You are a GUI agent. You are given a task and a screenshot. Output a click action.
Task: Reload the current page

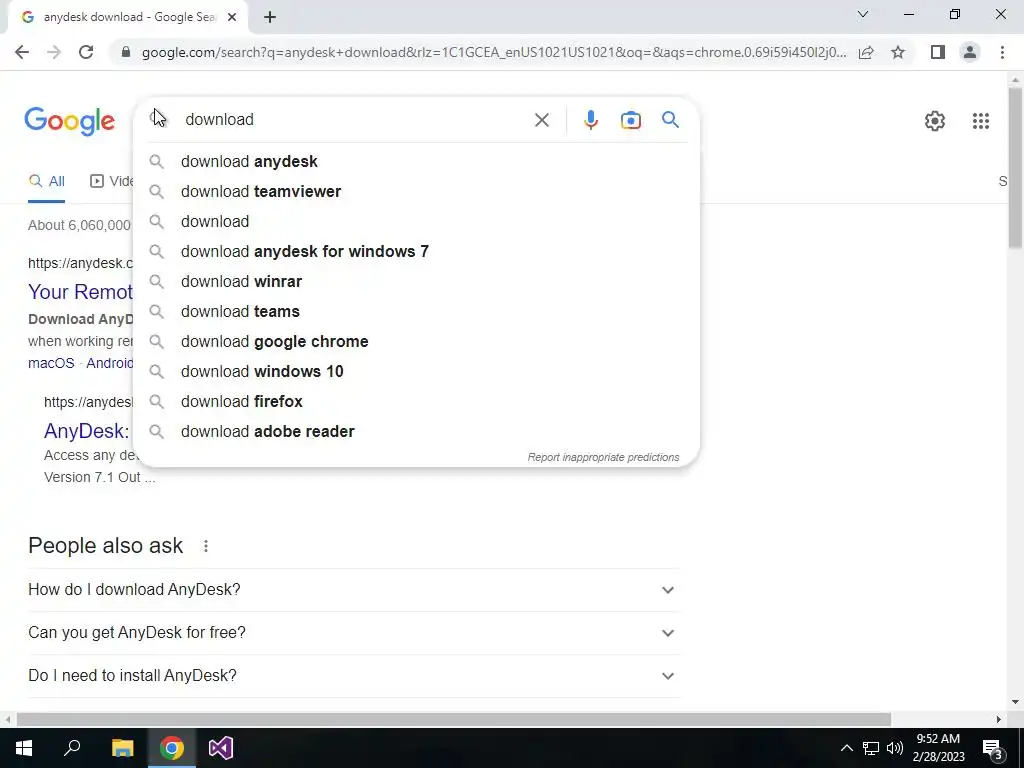tap(86, 52)
